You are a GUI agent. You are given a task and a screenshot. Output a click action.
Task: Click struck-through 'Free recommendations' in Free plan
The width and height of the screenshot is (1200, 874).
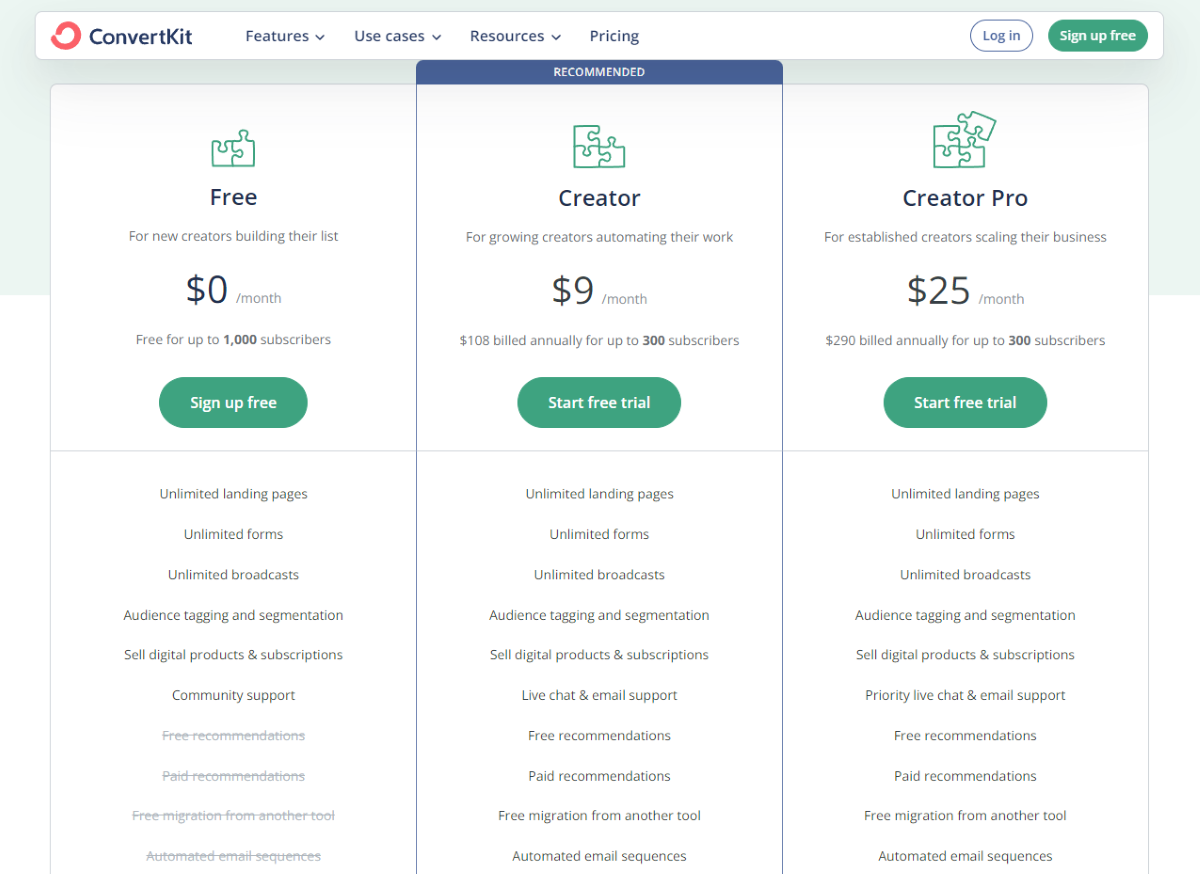[233, 736]
